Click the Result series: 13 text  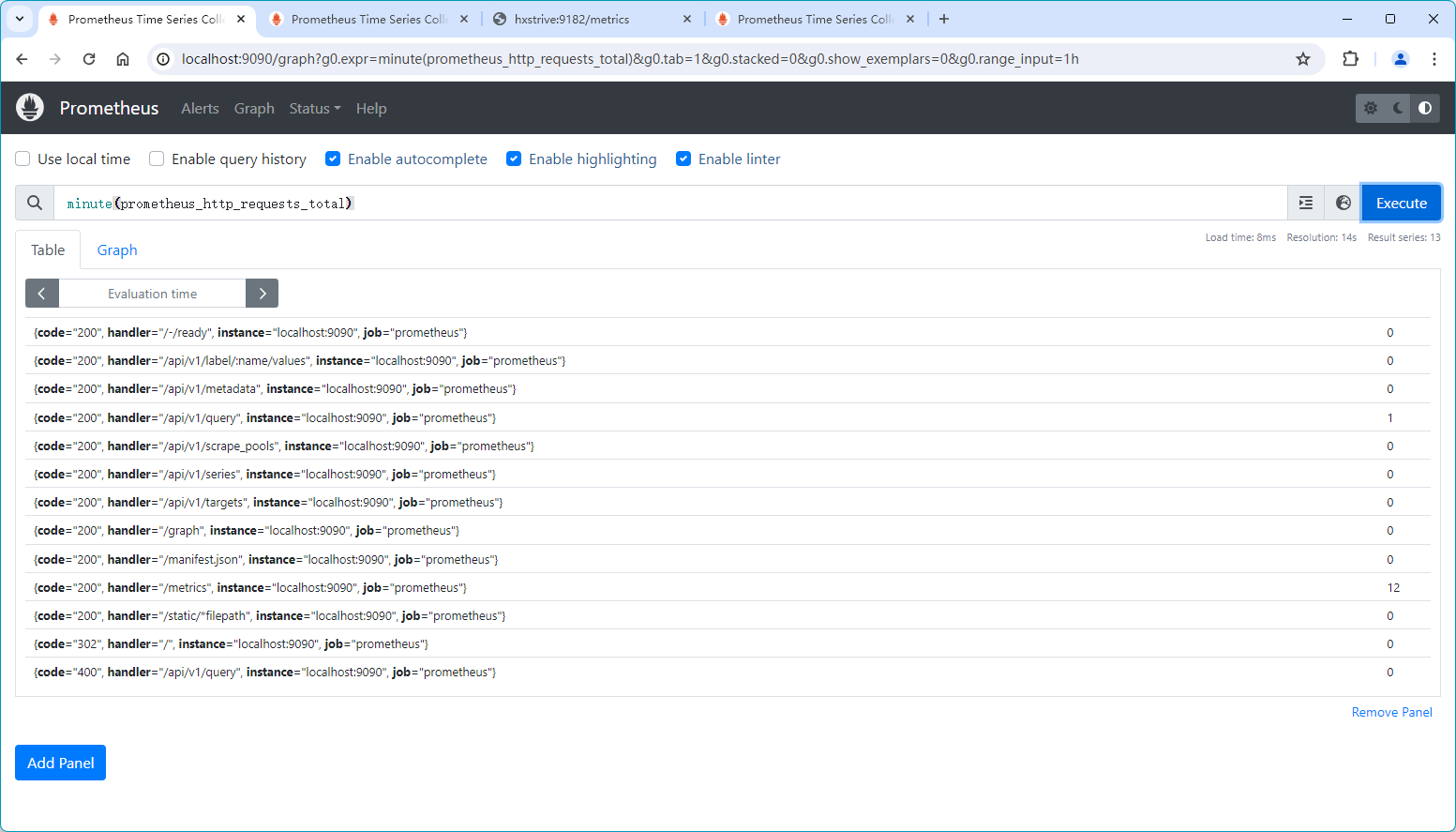tap(1403, 237)
